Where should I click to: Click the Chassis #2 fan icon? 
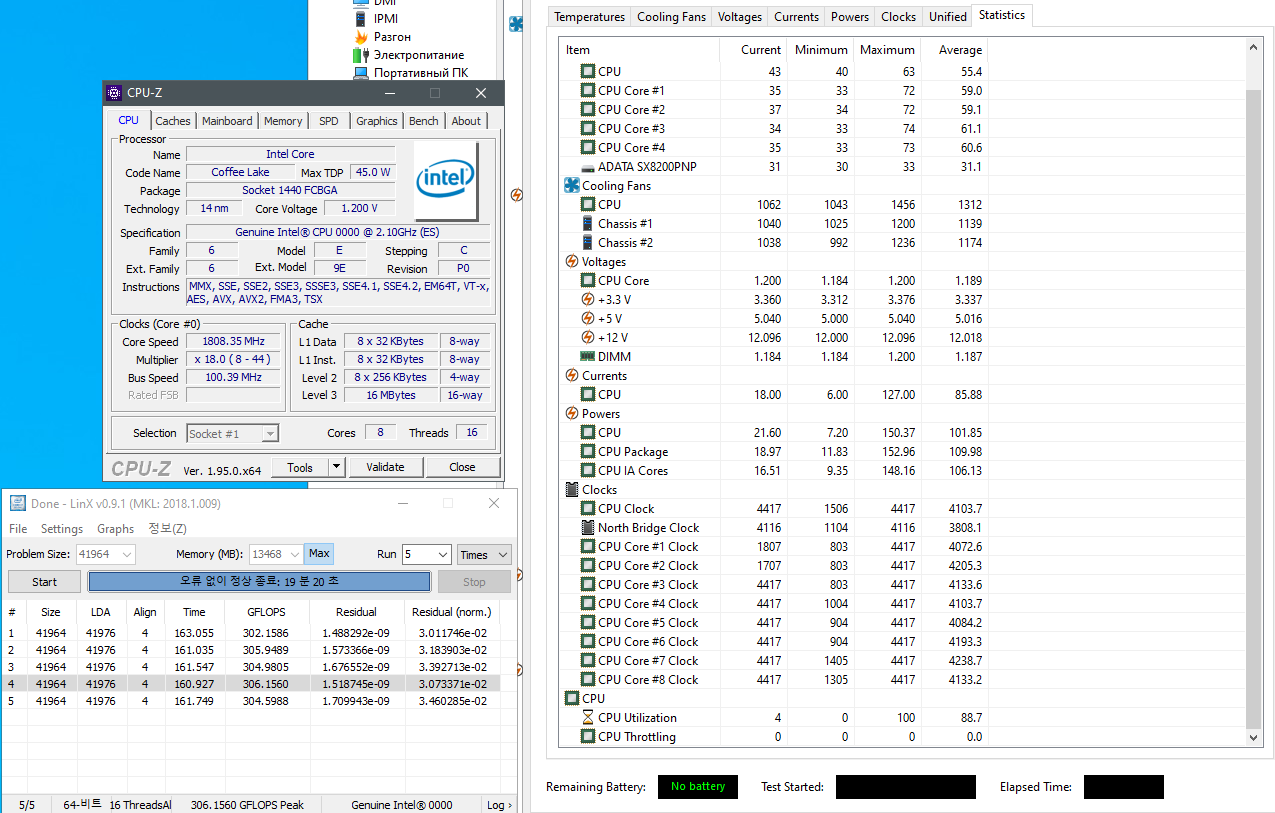(x=588, y=243)
